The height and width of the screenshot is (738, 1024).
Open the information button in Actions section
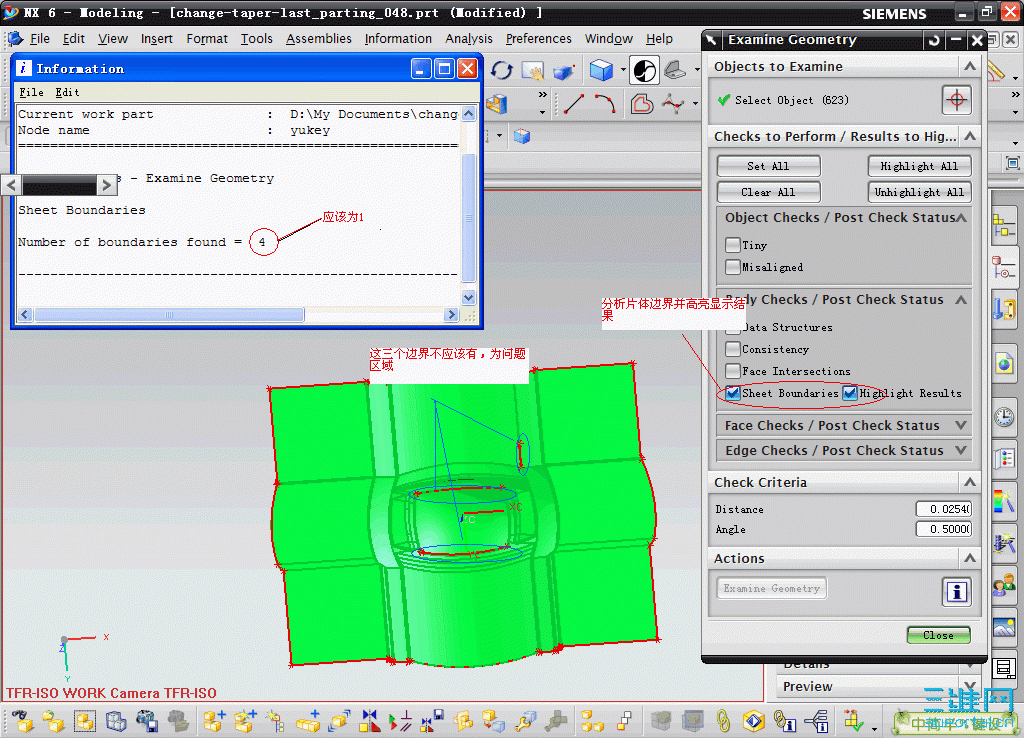956,592
